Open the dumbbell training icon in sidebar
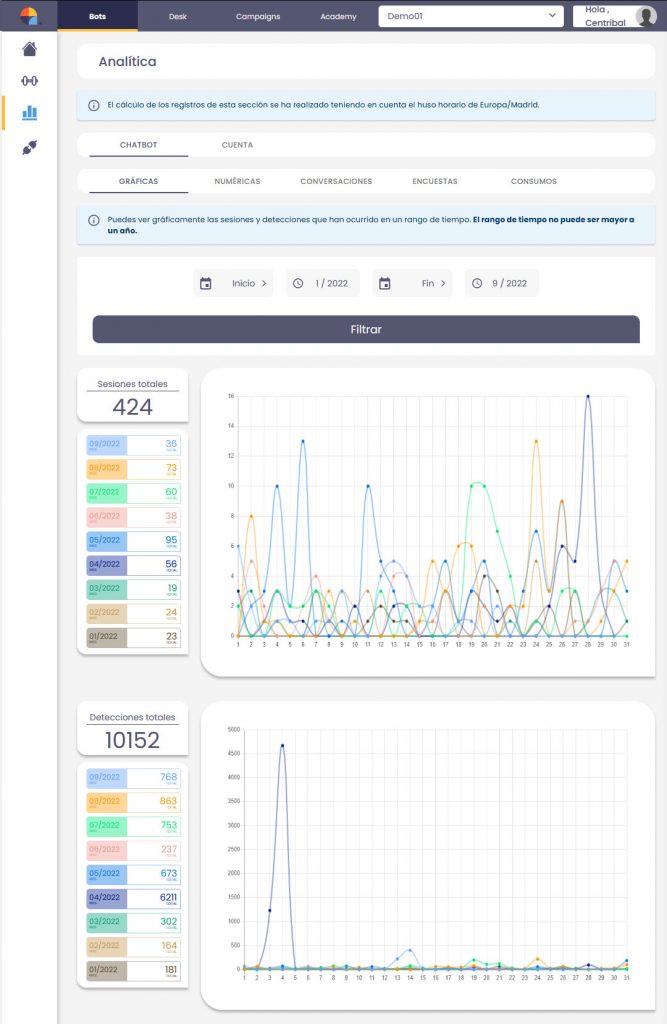This screenshot has height=1024, width=667. pyautogui.click(x=29, y=81)
